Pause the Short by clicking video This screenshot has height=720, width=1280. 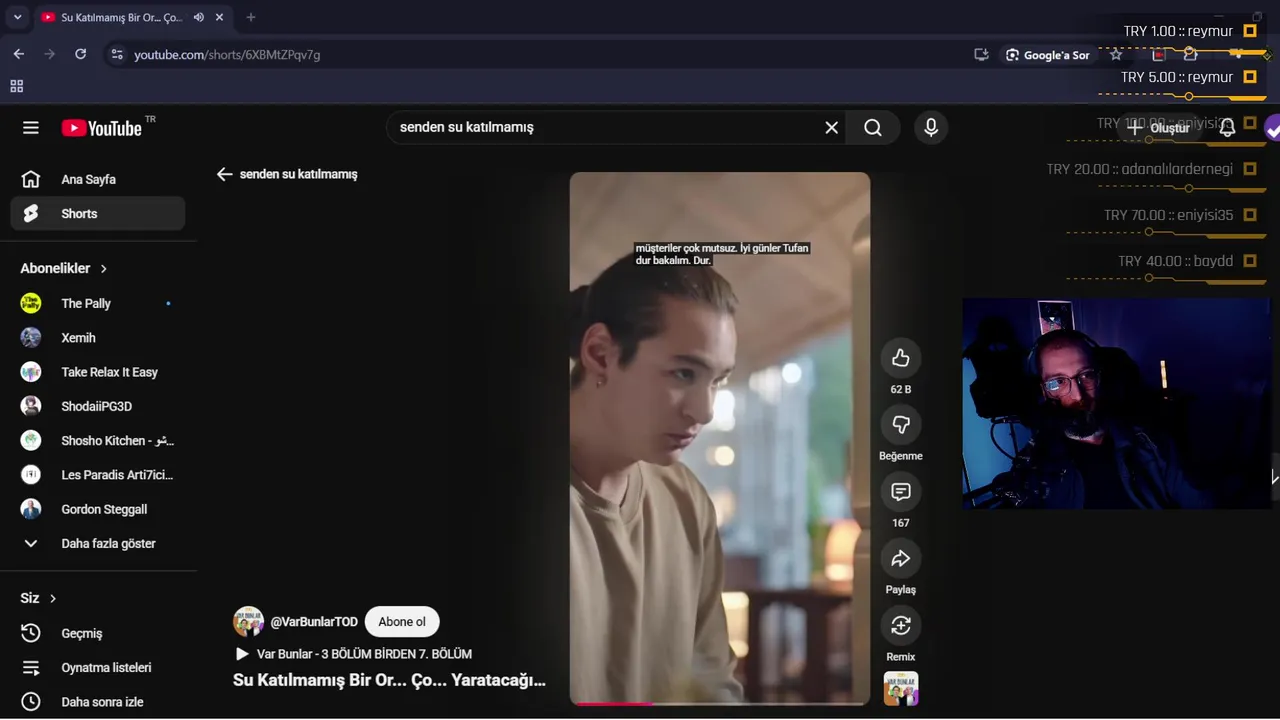click(720, 438)
